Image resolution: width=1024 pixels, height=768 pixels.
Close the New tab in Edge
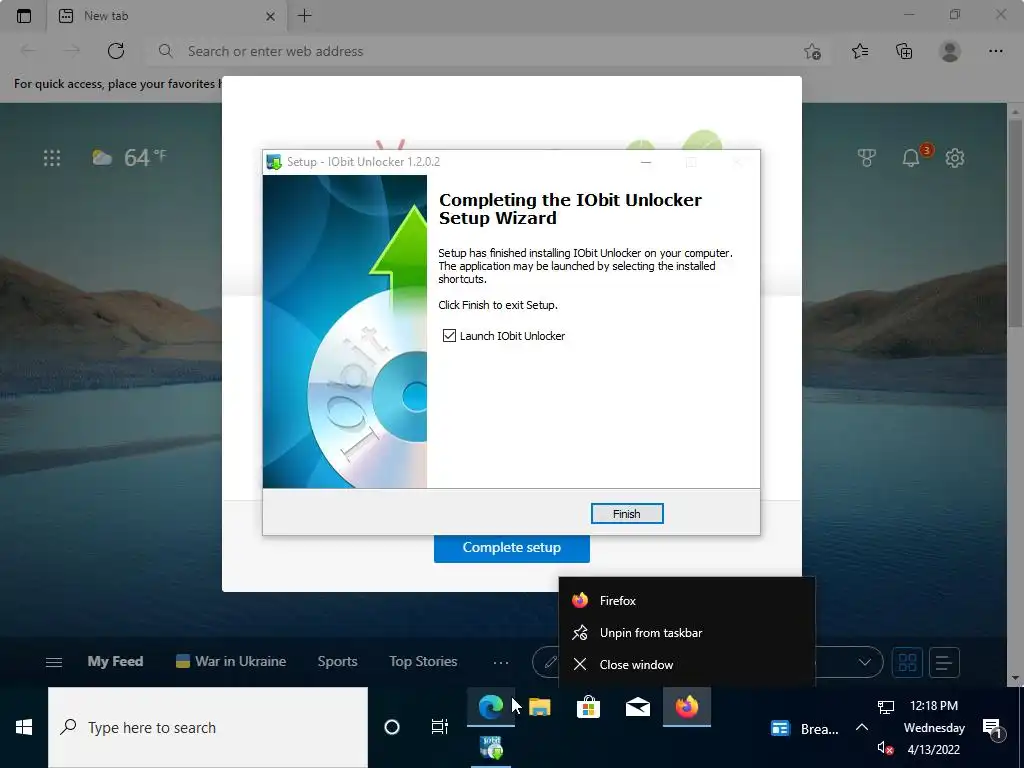click(270, 16)
